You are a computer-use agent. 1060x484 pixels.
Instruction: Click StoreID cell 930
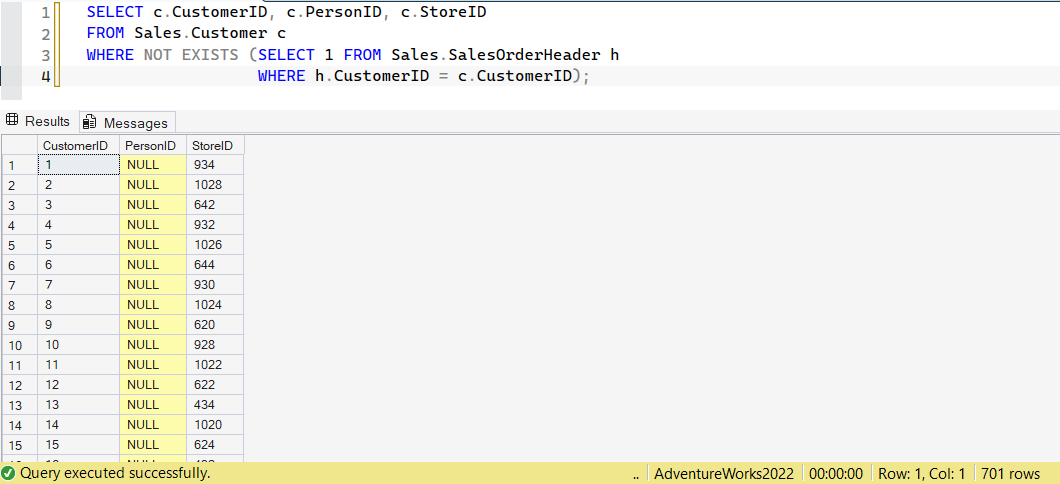[215, 285]
